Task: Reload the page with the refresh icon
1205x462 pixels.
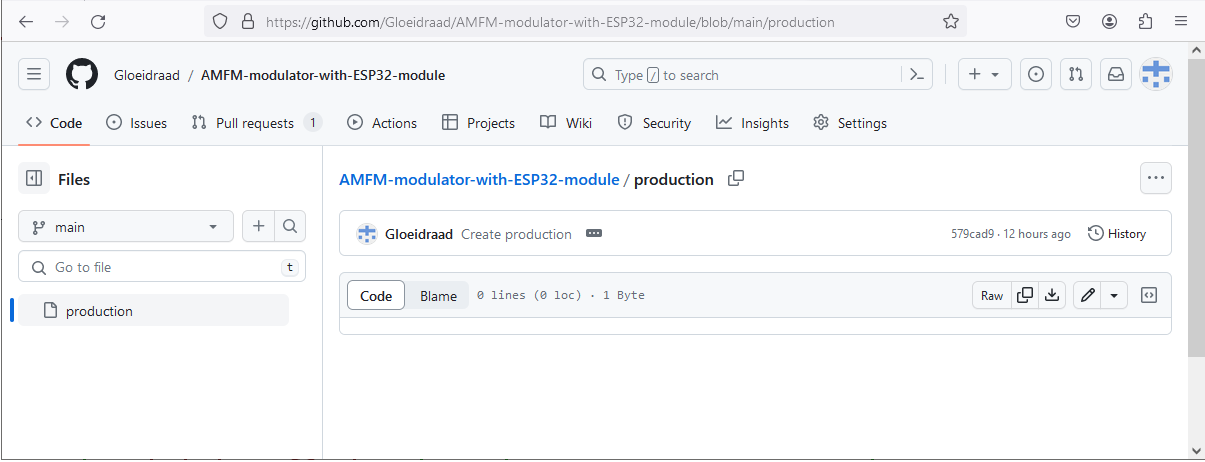Action: pos(97,21)
